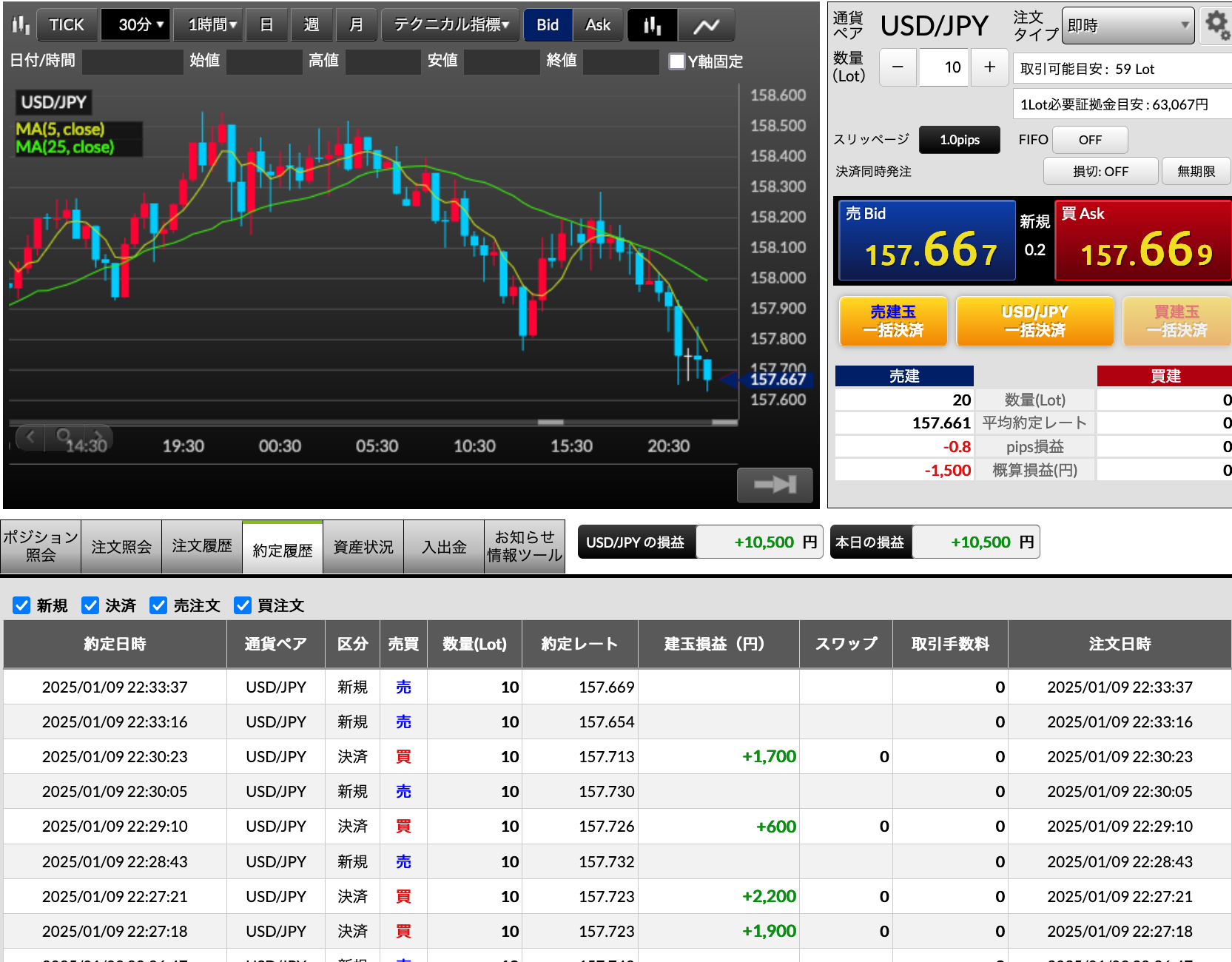Open 注文タイプ 即時 dropdown
1232x962 pixels.
pyautogui.click(x=1128, y=26)
